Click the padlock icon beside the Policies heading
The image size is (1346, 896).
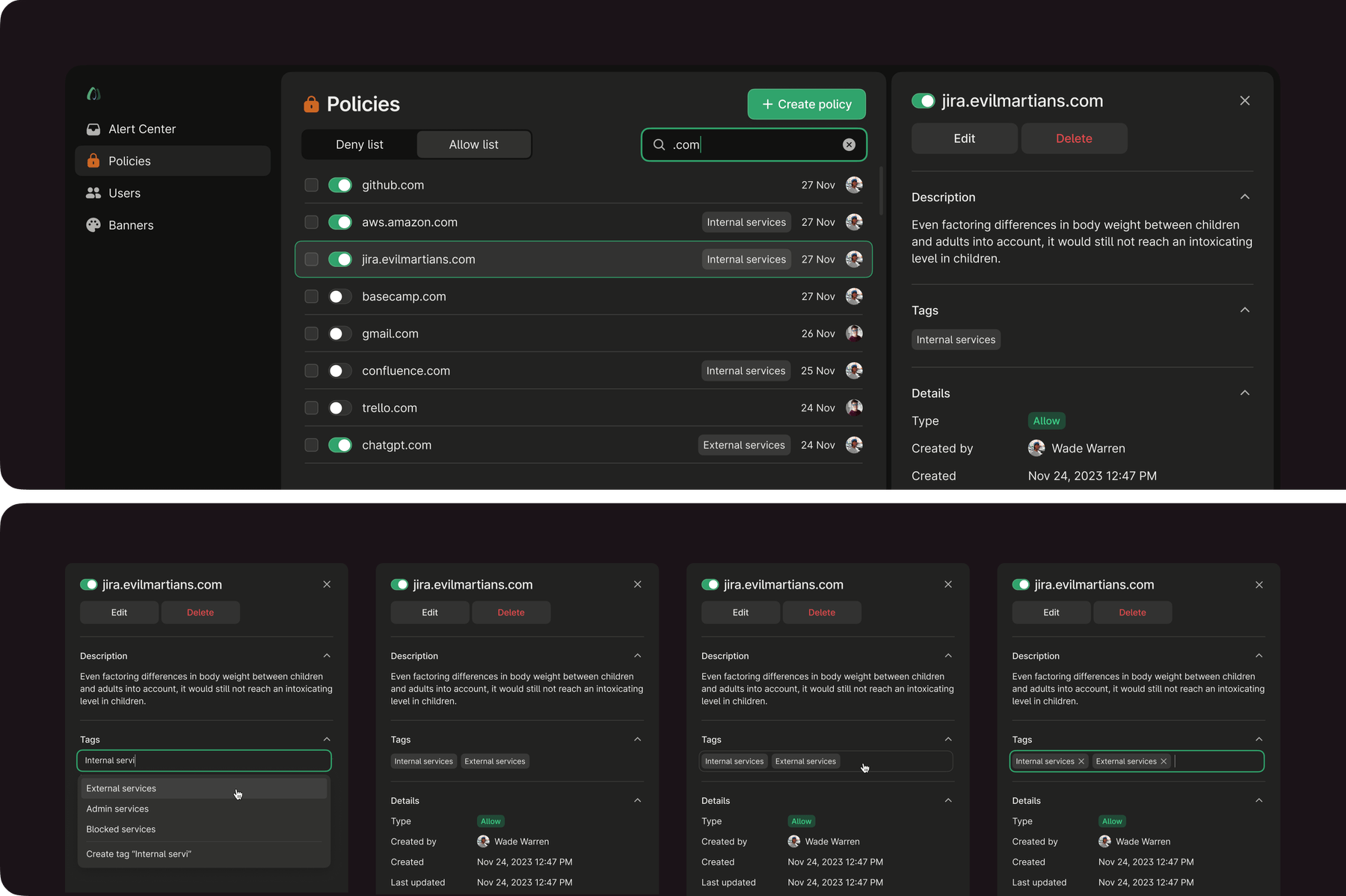[x=311, y=104]
